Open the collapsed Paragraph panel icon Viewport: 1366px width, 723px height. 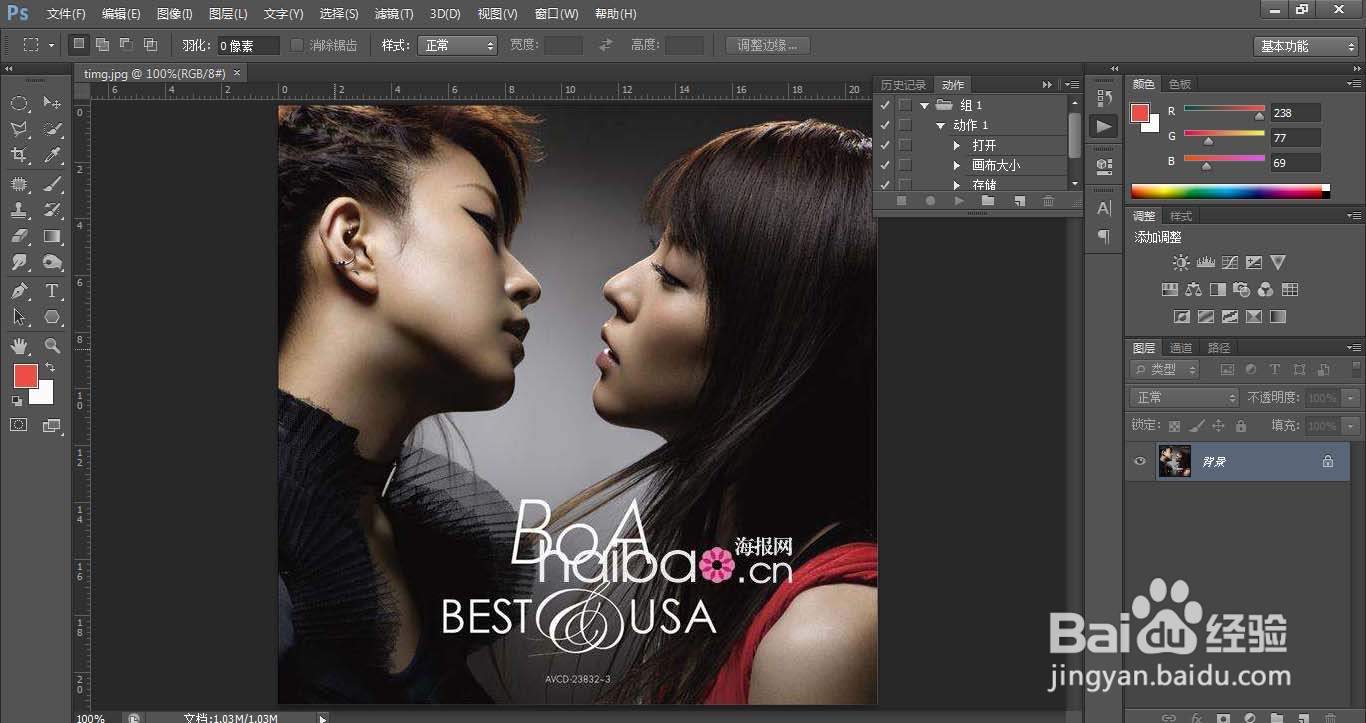1104,237
